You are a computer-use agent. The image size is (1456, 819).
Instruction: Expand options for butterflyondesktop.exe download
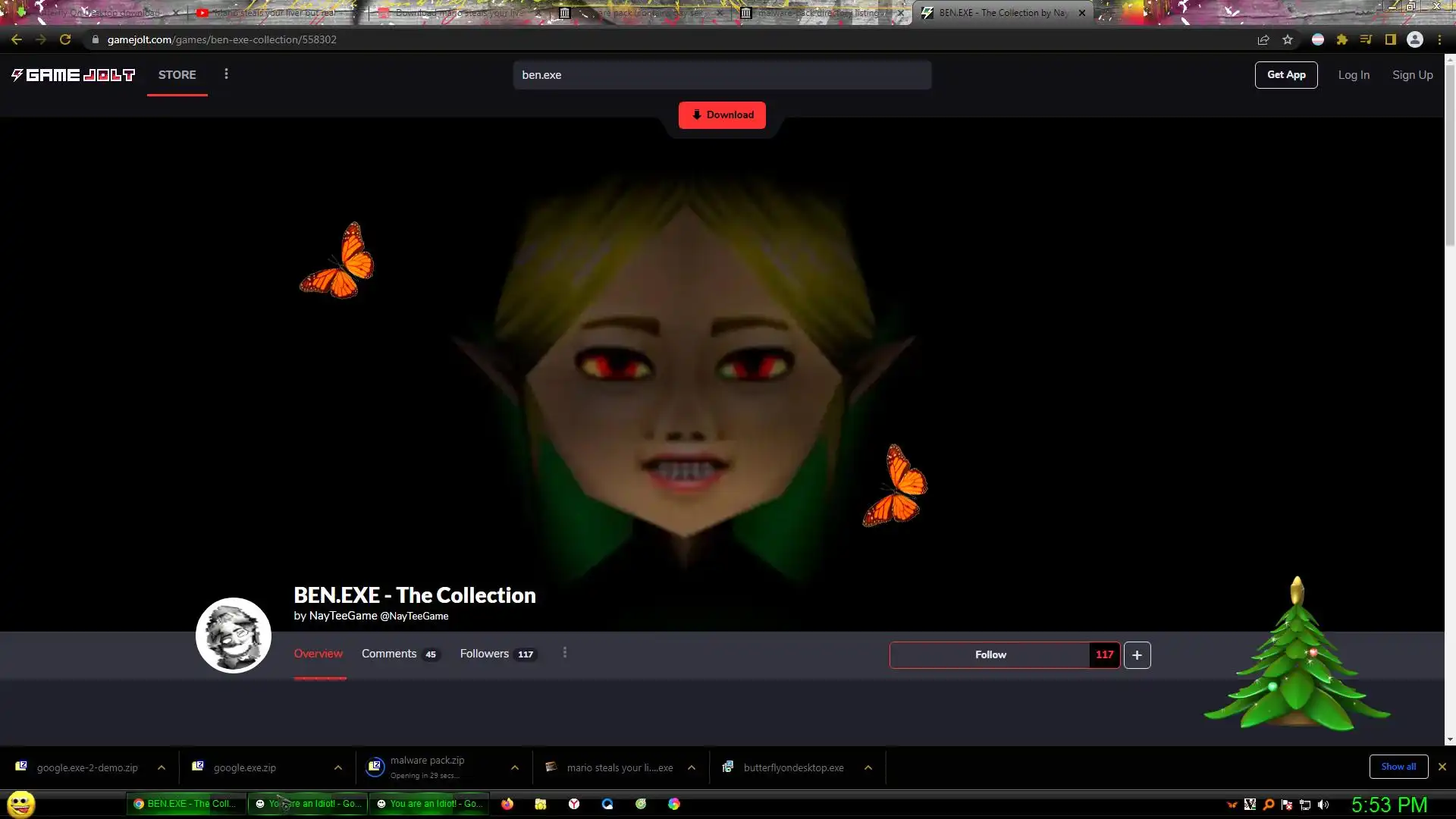point(868,767)
